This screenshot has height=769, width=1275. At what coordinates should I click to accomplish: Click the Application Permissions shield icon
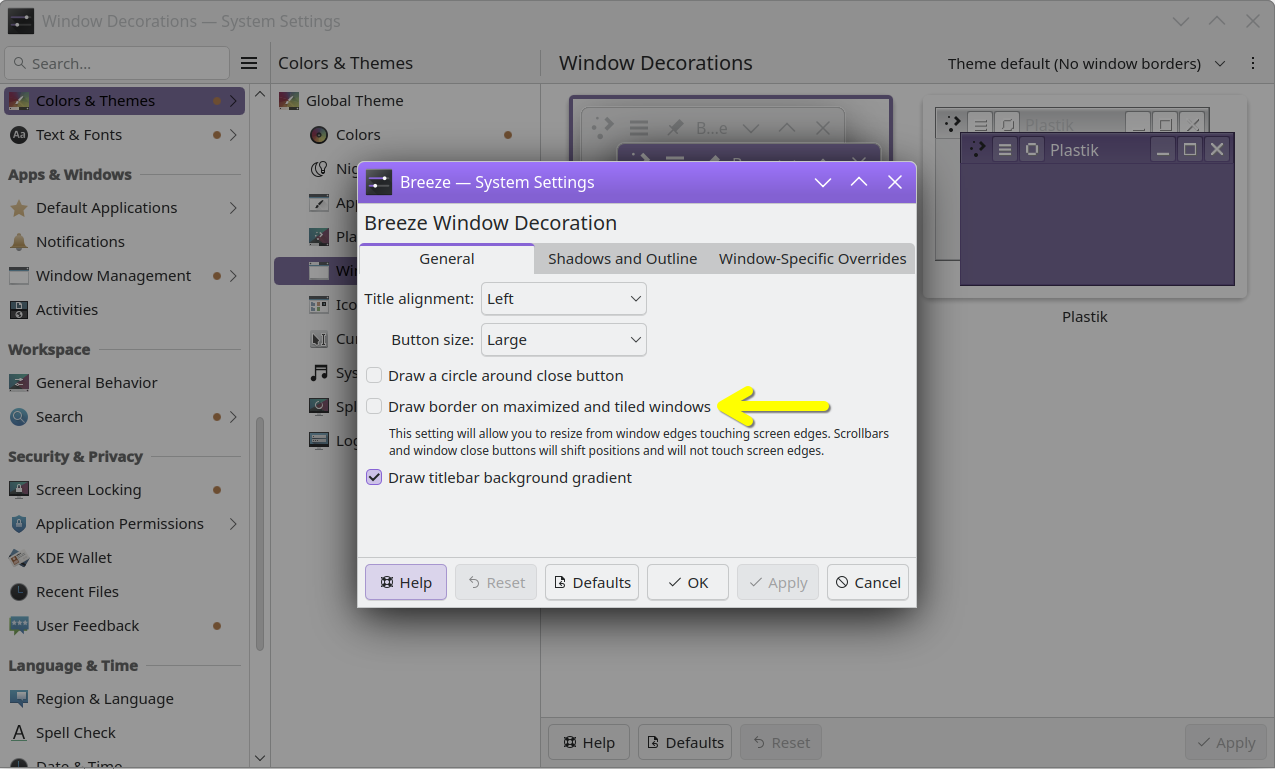(18, 524)
